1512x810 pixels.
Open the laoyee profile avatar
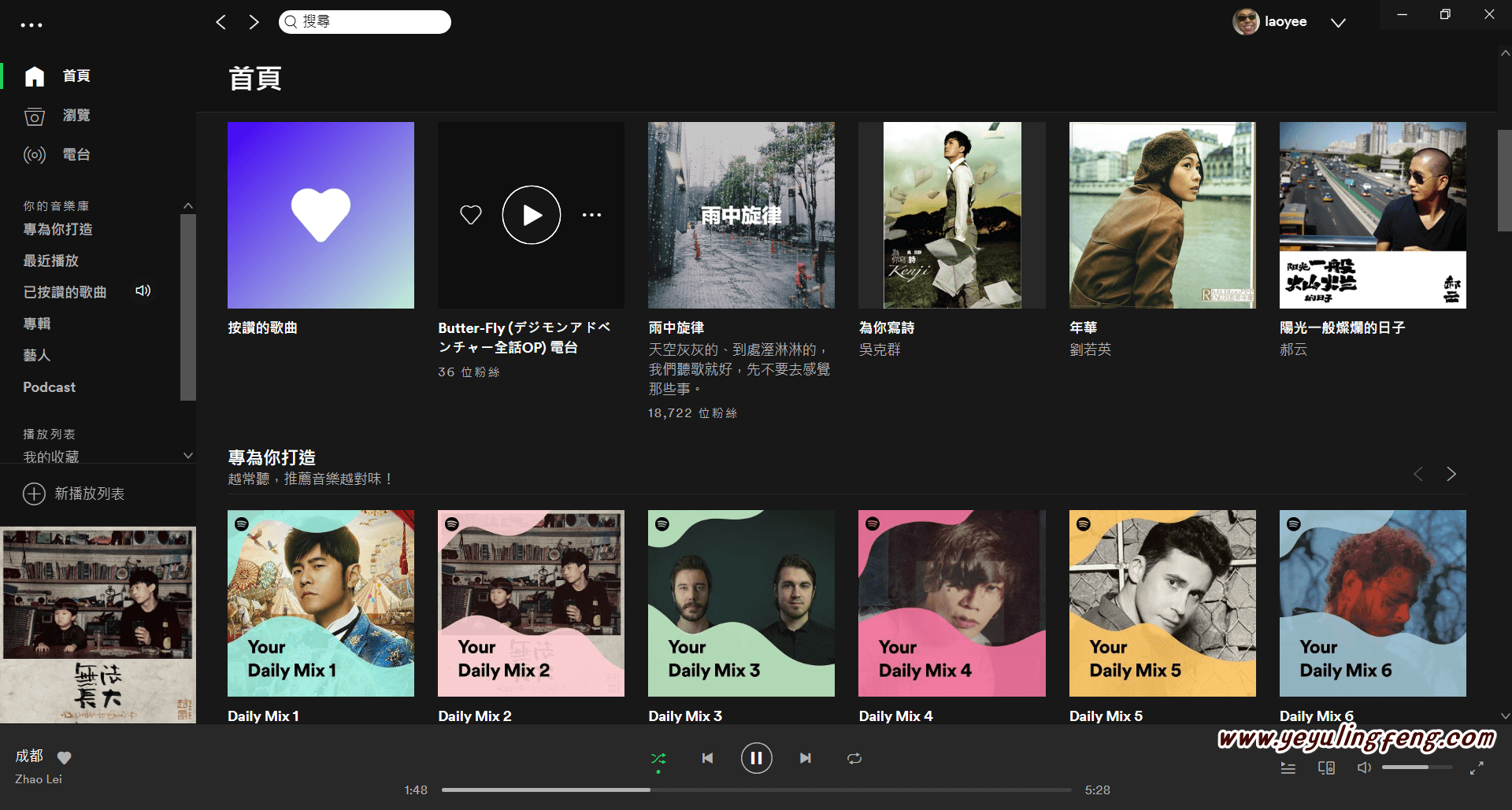point(1246,22)
